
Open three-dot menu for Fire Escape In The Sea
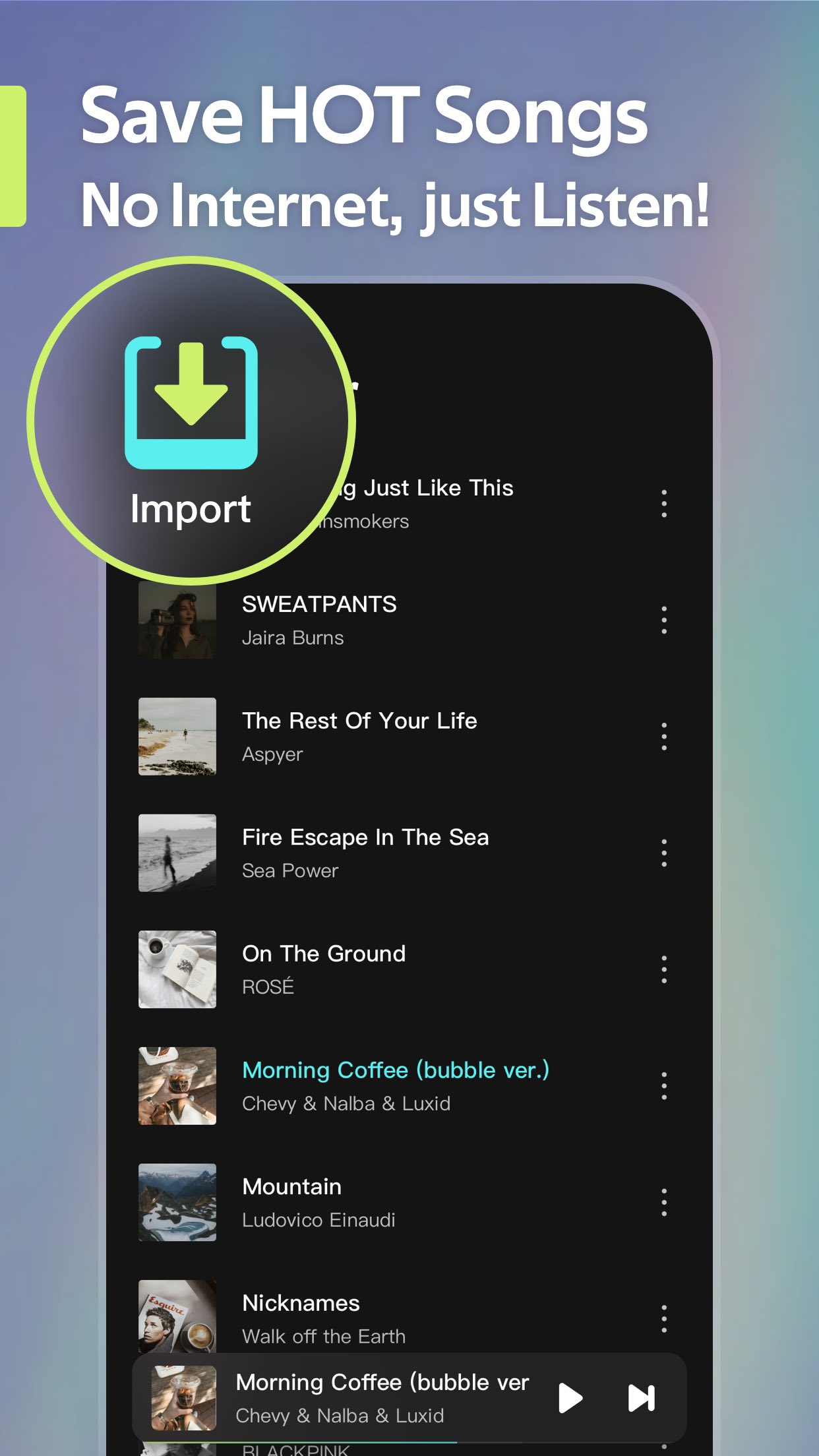(664, 853)
